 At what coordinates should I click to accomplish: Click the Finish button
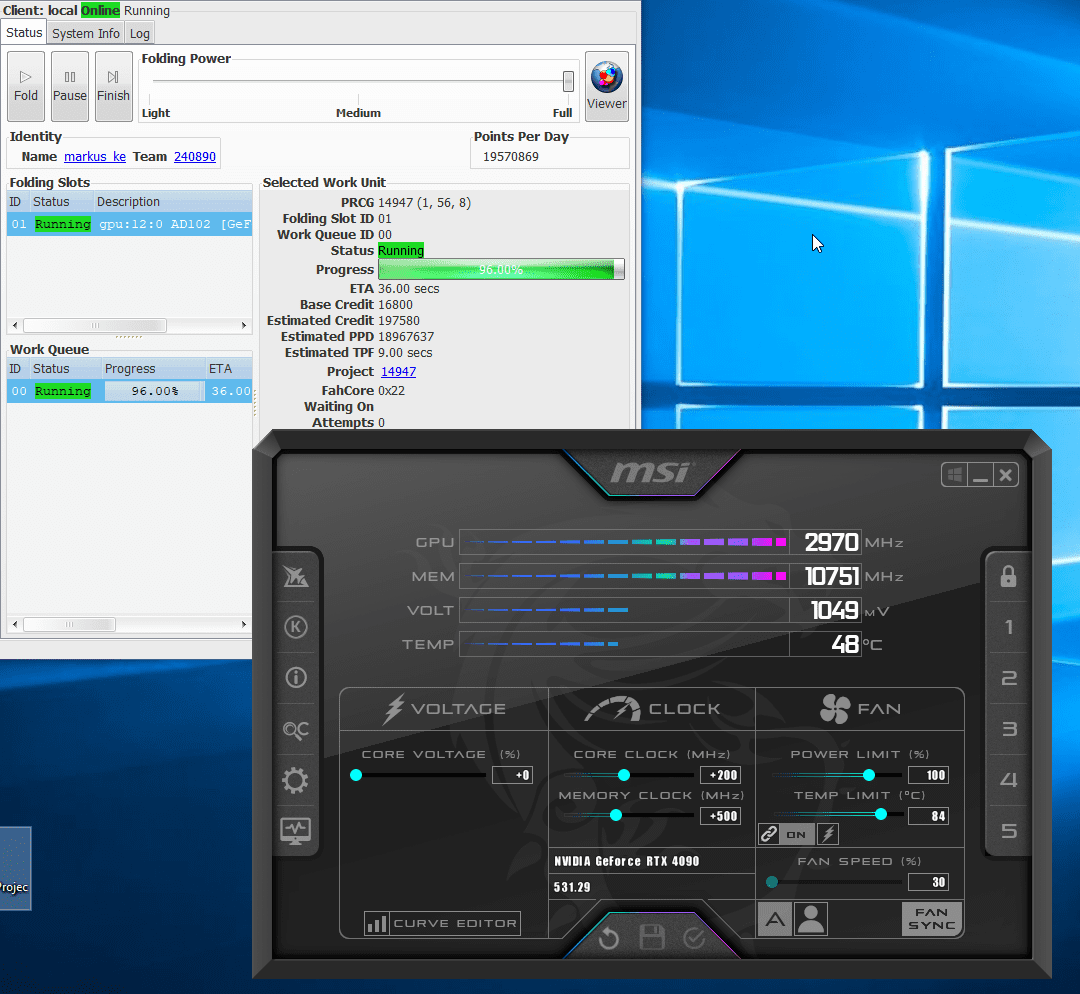[113, 86]
